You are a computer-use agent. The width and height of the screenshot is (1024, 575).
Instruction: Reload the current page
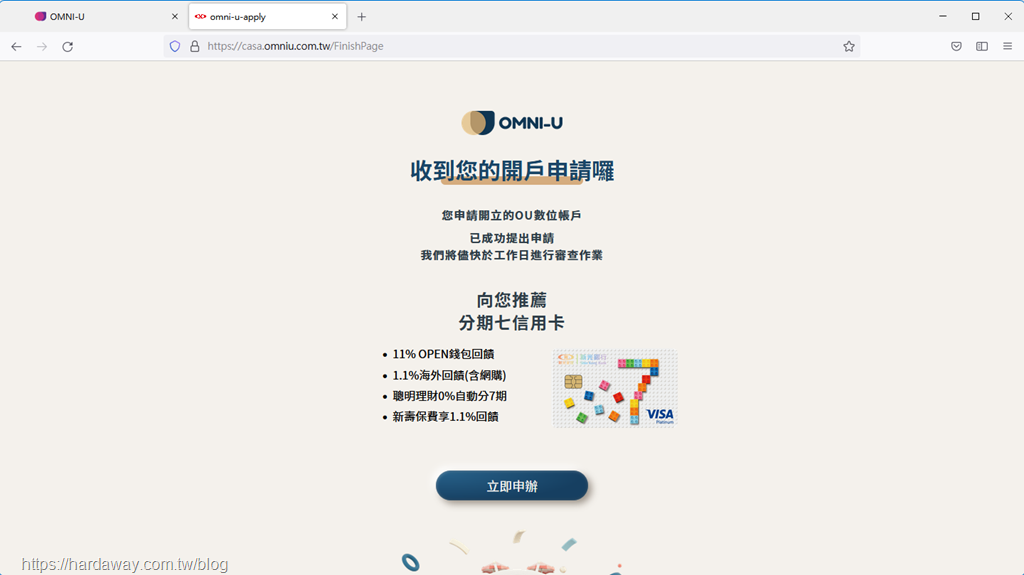pyautogui.click(x=67, y=46)
